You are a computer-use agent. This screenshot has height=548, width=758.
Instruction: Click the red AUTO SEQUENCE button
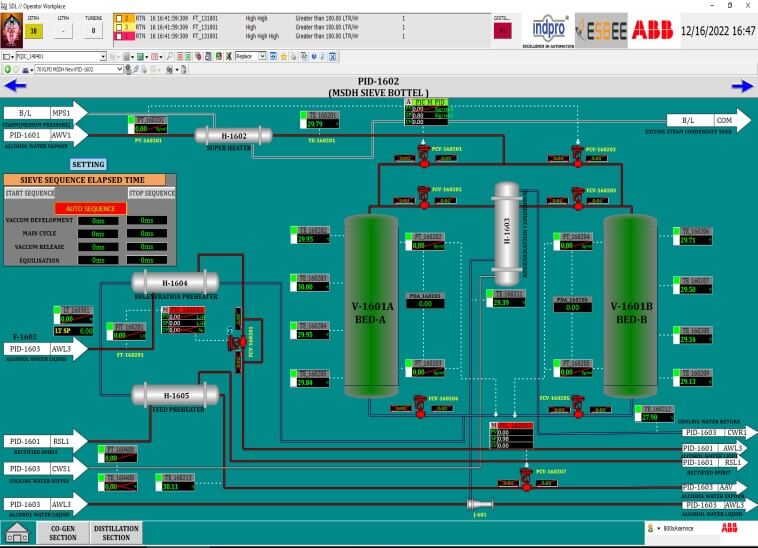pyautogui.click(x=90, y=208)
